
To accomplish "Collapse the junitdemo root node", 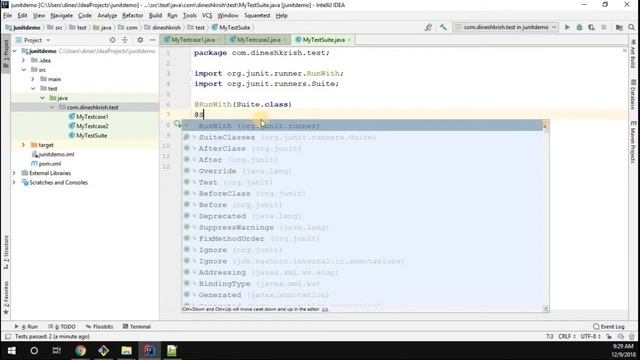I will (15, 51).
